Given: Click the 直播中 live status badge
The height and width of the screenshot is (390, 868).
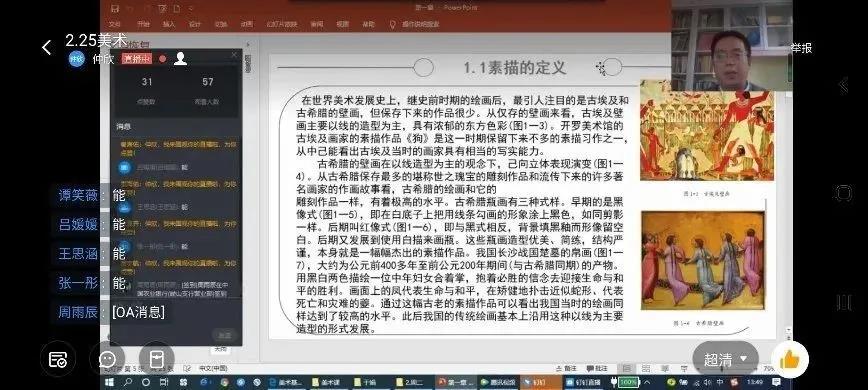Looking at the screenshot, I should pyautogui.click(x=137, y=59).
